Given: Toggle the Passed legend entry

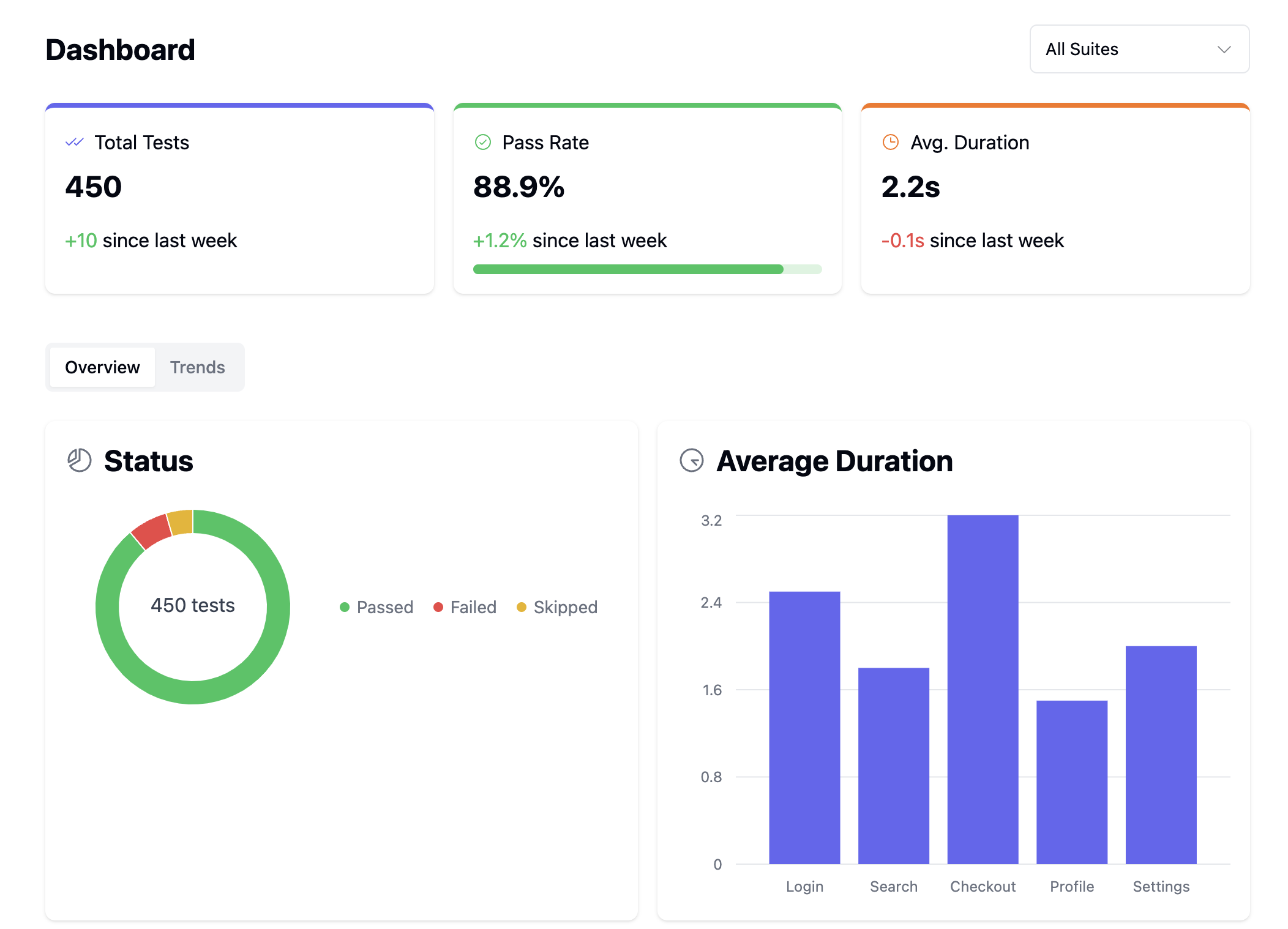Looking at the screenshot, I should point(376,607).
